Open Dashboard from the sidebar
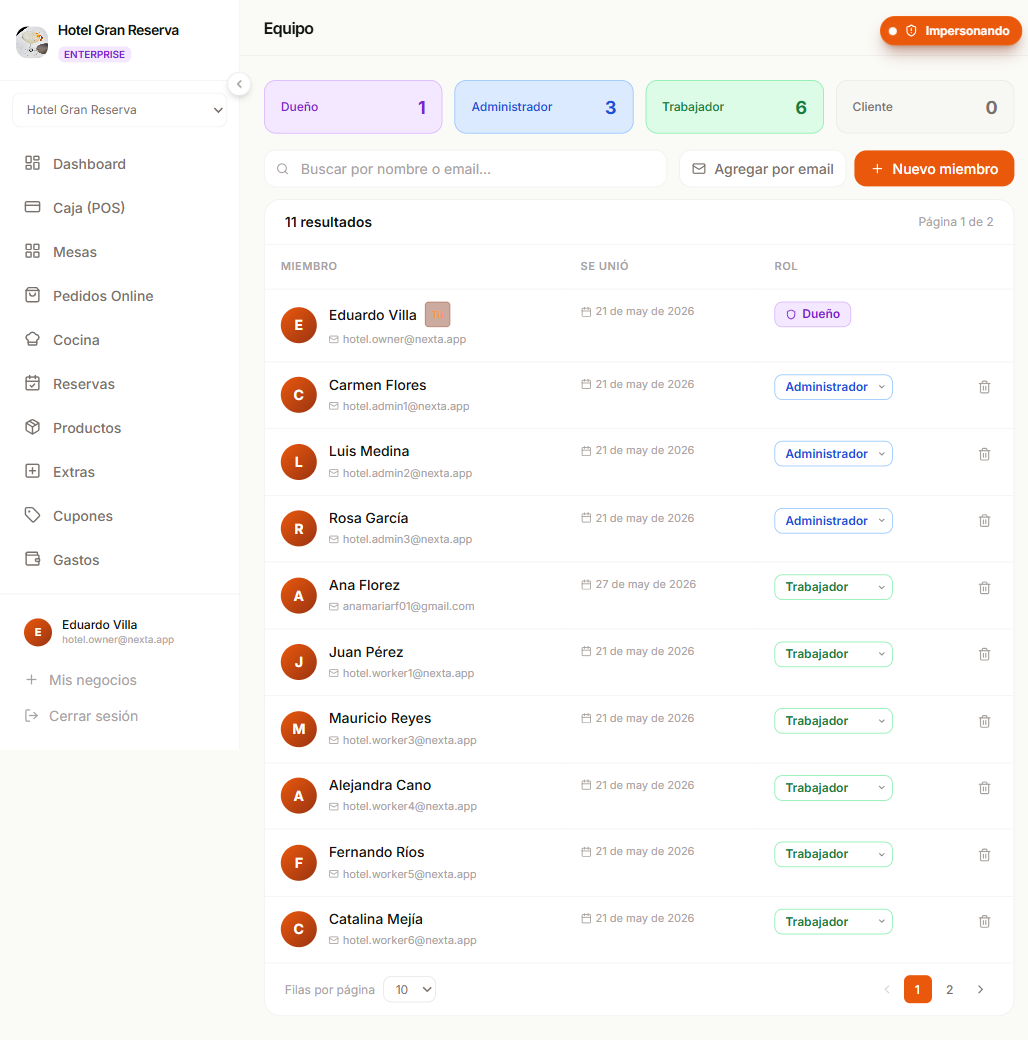1028x1040 pixels. [x=119, y=164]
